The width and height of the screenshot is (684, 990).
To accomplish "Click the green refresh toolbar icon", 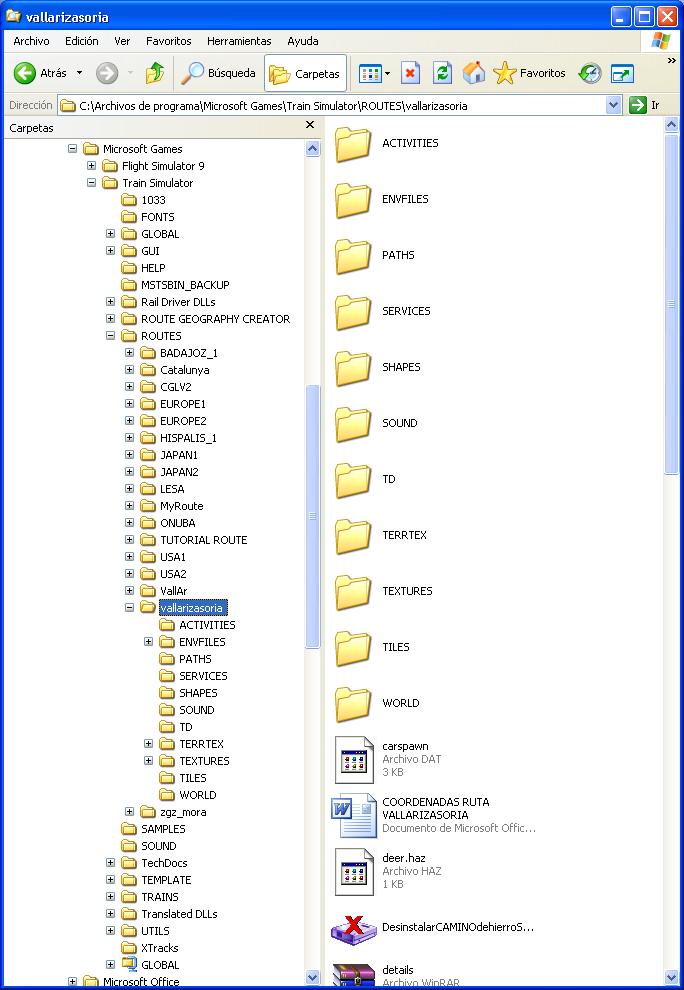I will click(442, 73).
